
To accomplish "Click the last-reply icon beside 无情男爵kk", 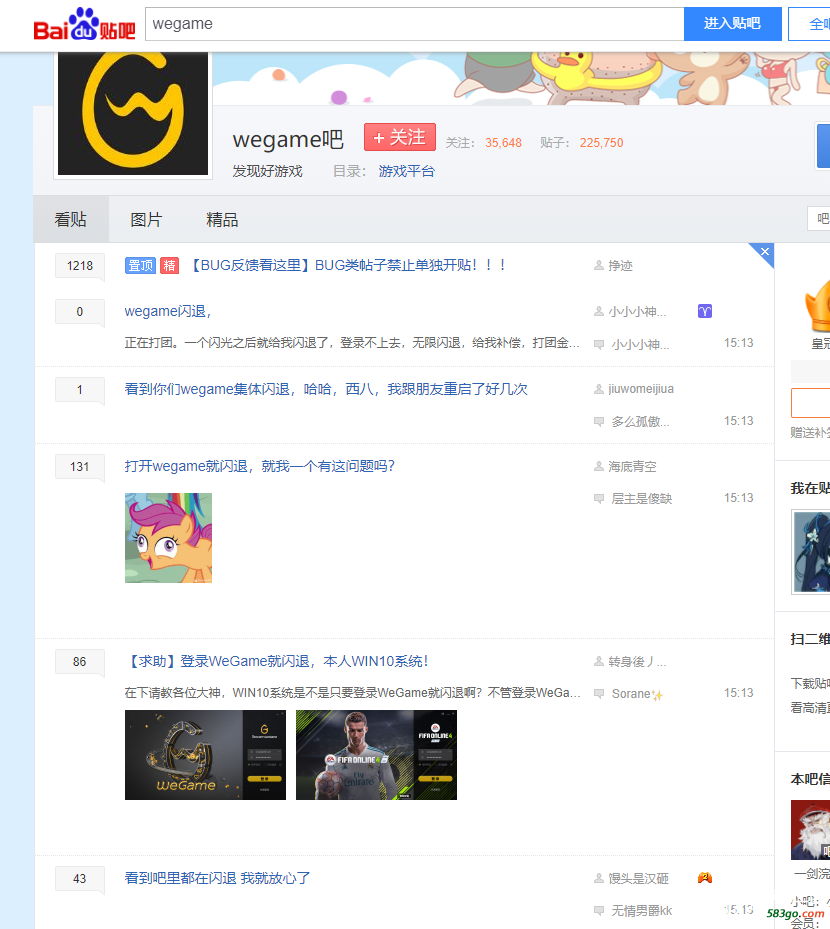I will point(599,911).
